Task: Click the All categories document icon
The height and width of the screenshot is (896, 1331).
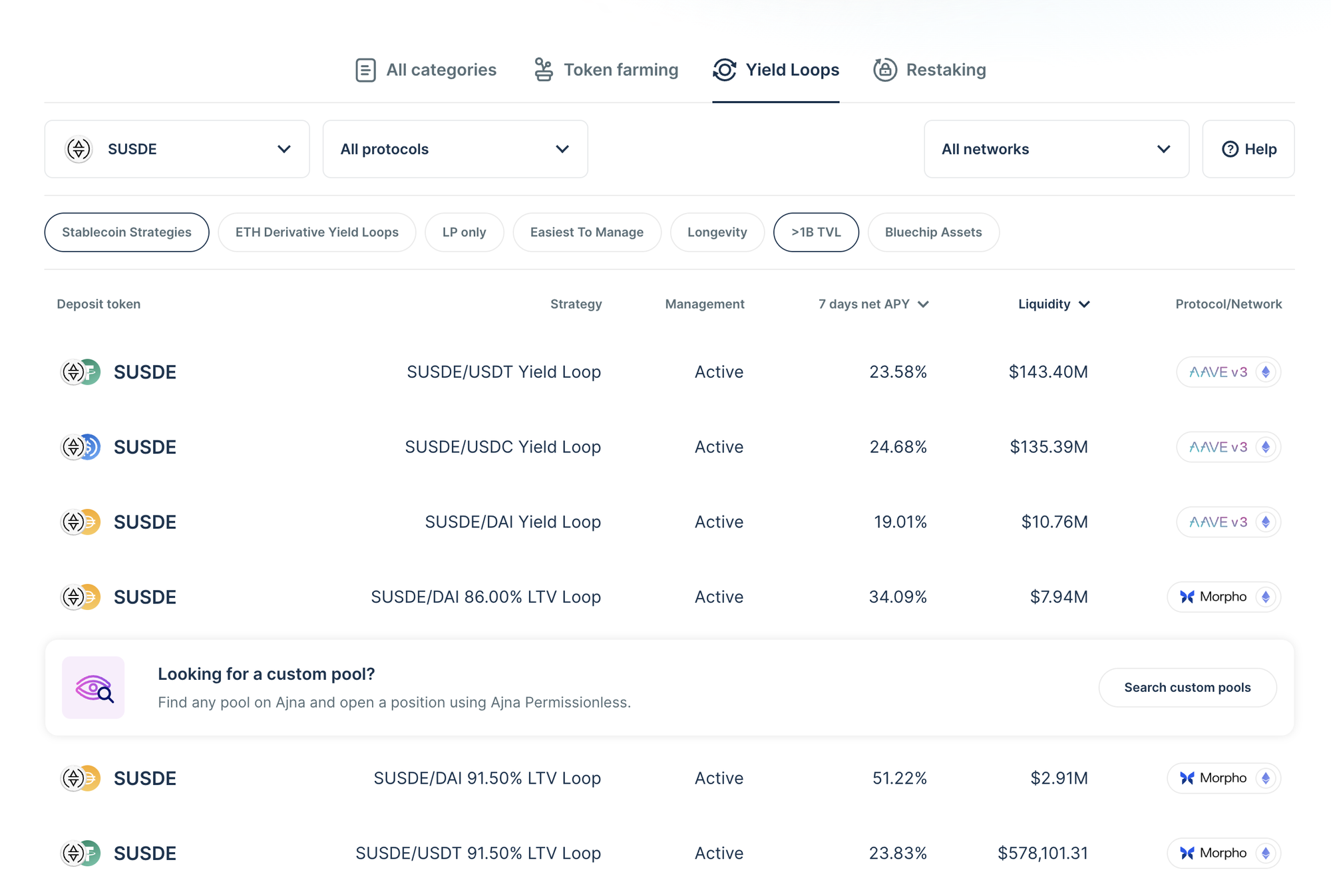Action: click(365, 70)
